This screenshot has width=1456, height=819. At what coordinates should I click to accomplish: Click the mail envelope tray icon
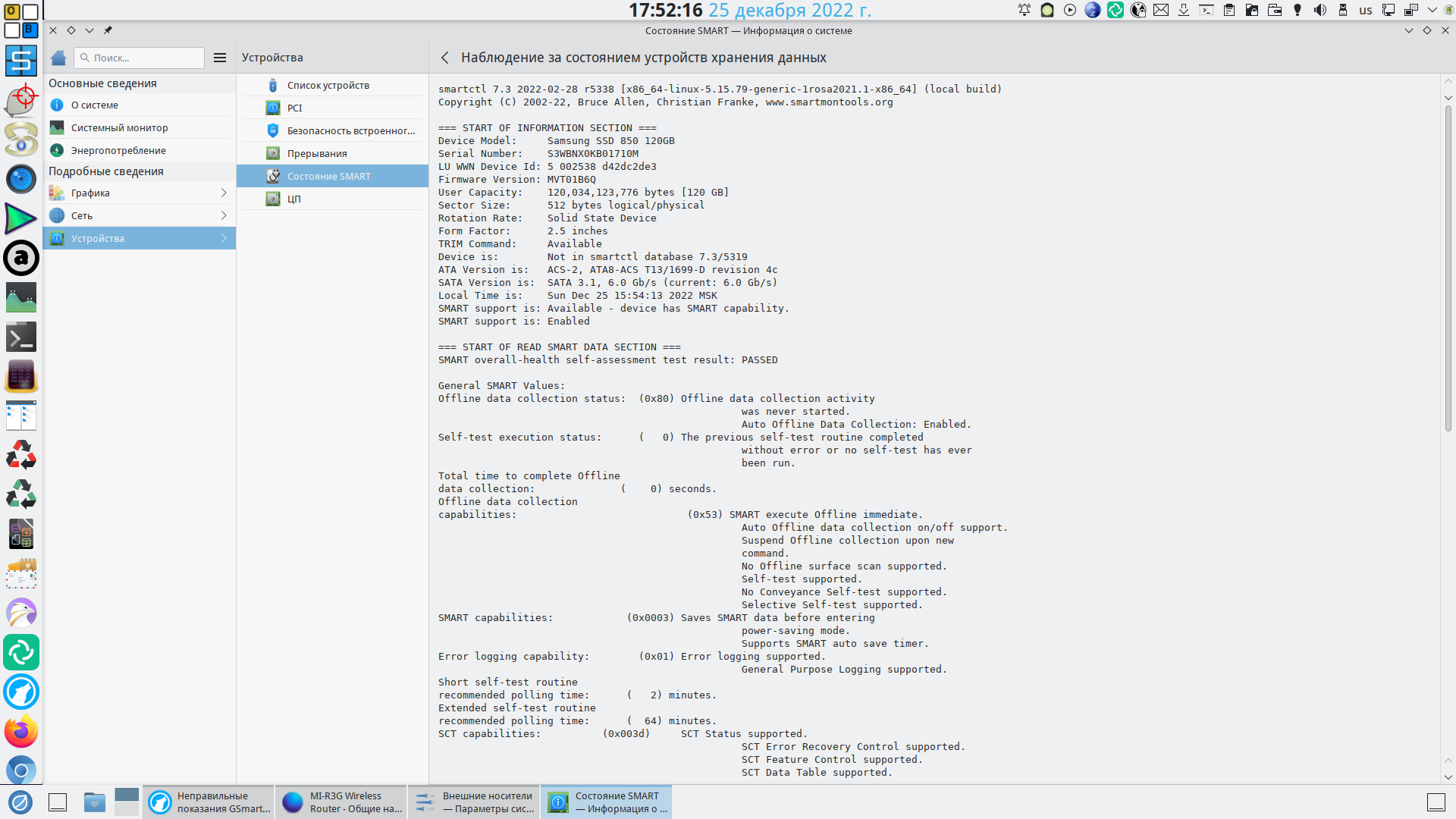tap(1161, 10)
